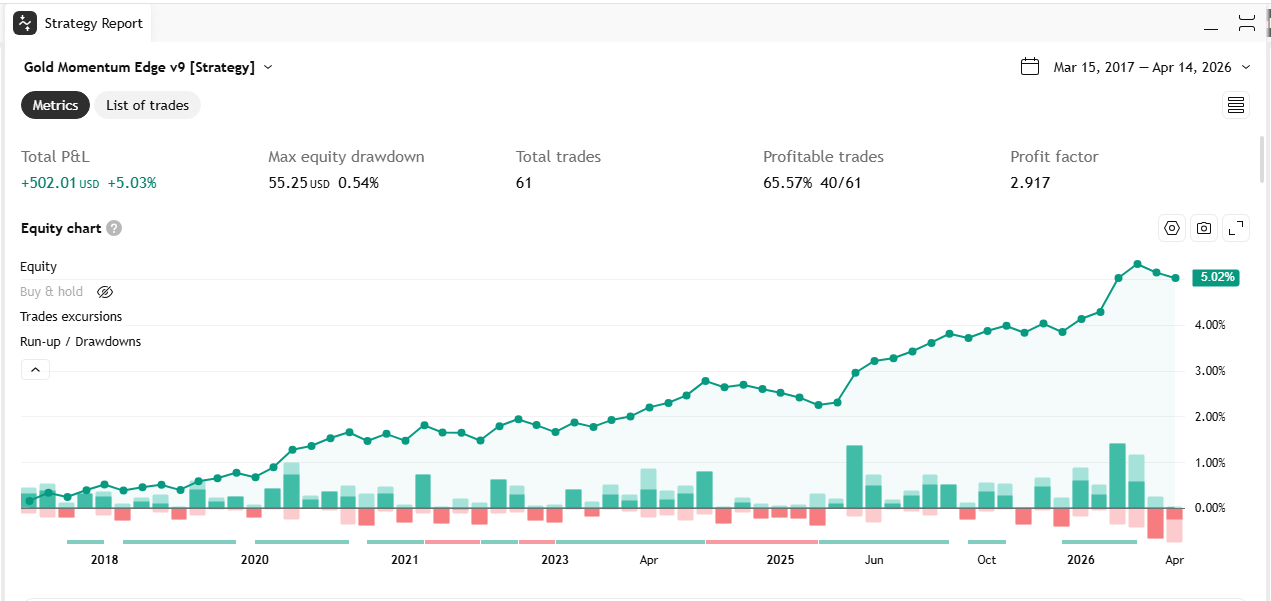Viewport: 1271px width, 601px height.
Task: Click the 5.02% equity value label
Action: tap(1216, 278)
